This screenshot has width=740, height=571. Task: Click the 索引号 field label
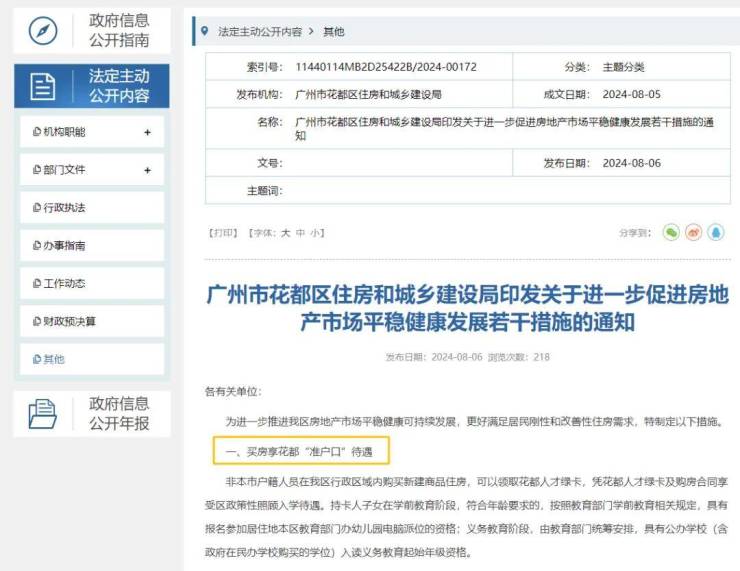264,67
